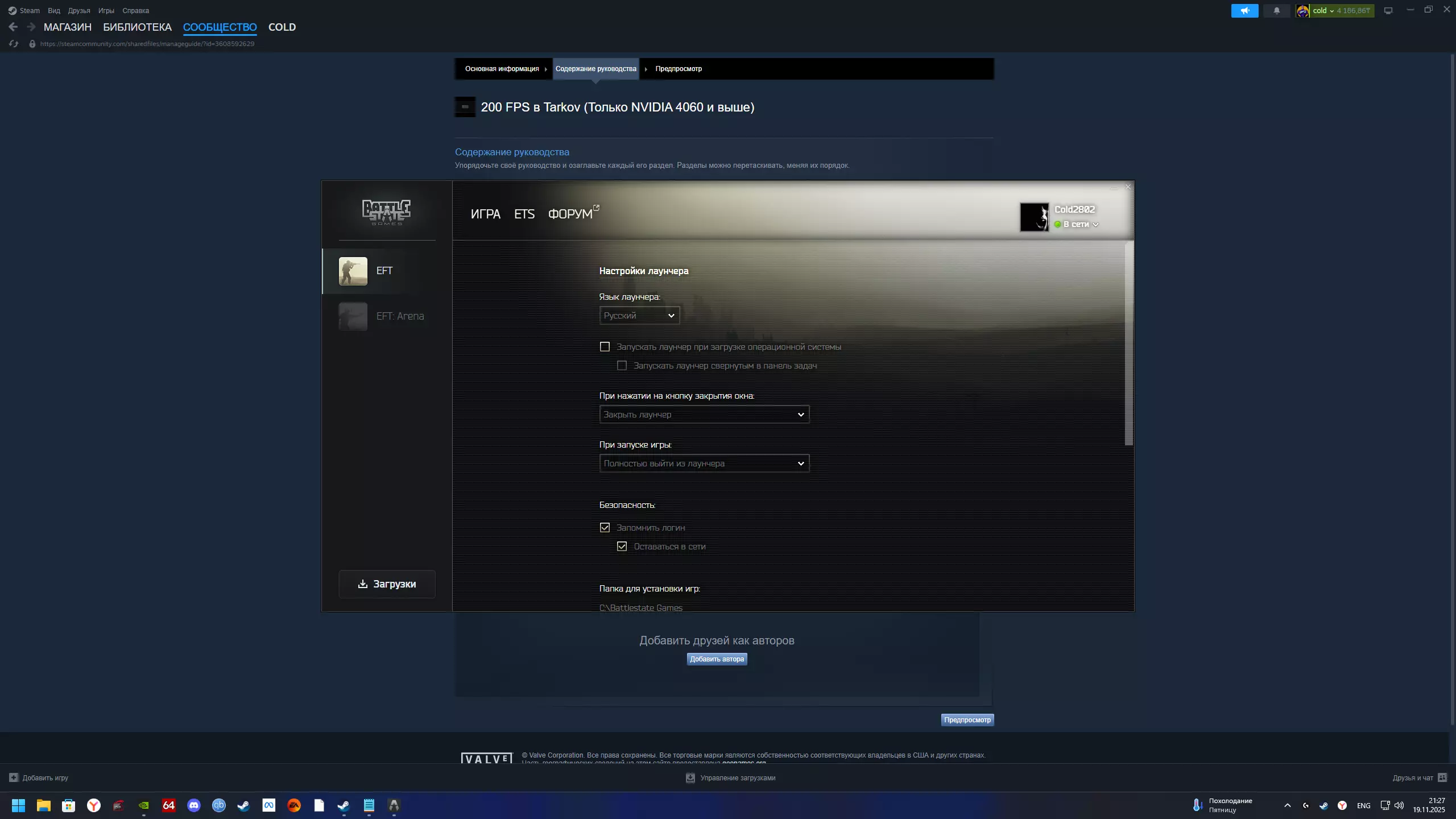Uncheck the remember login checkbox

[605, 528]
